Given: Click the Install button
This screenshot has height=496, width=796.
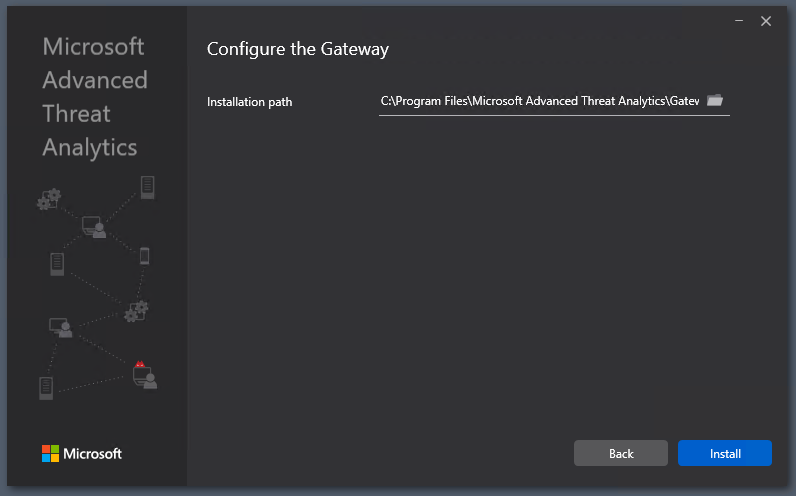Looking at the screenshot, I should point(724,453).
